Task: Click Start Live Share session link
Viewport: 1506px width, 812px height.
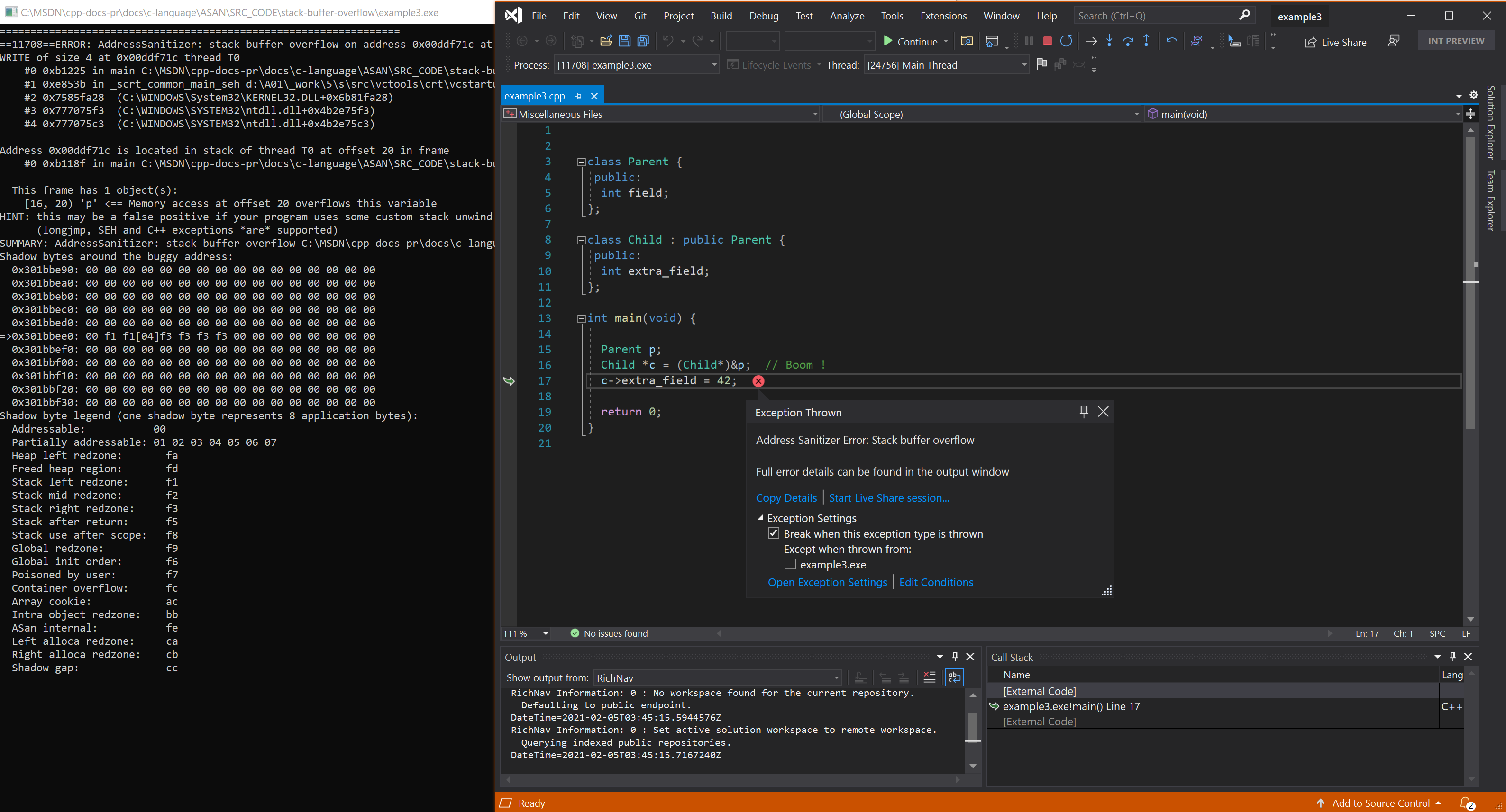Action: [888, 497]
